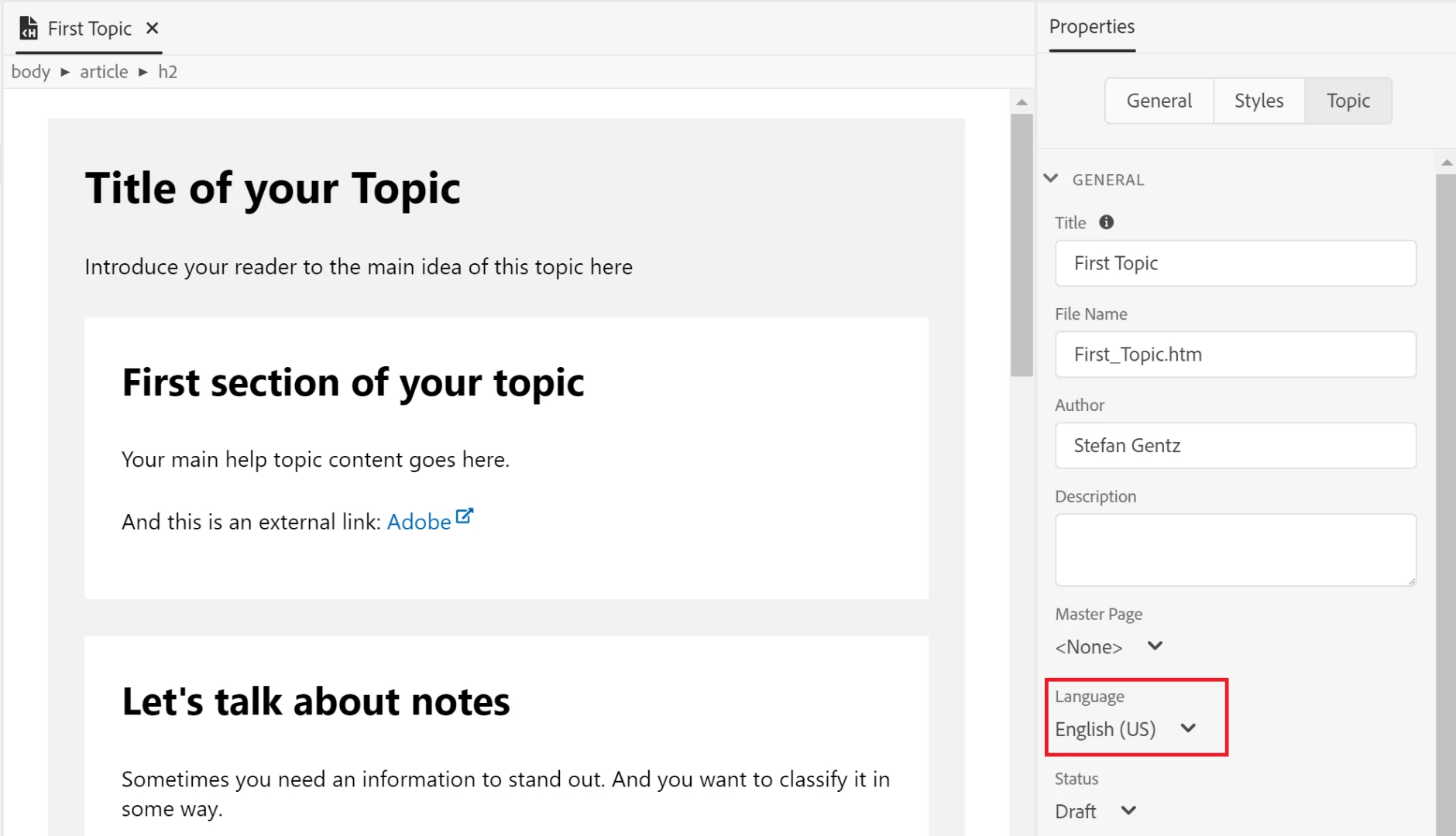This screenshot has width=1456, height=836.
Task: Click the Title input field
Action: [1235, 263]
